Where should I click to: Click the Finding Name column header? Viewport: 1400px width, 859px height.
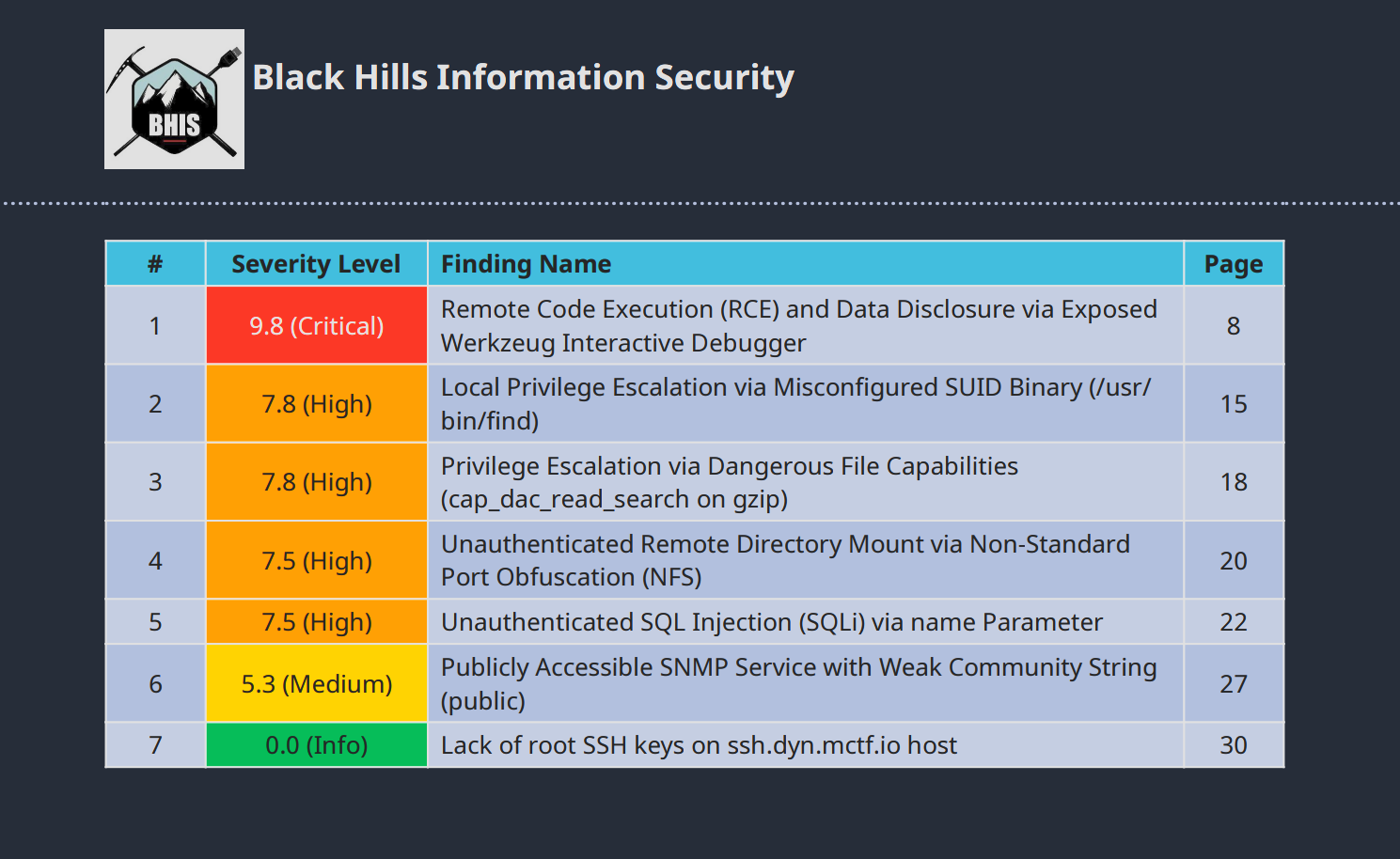806,264
